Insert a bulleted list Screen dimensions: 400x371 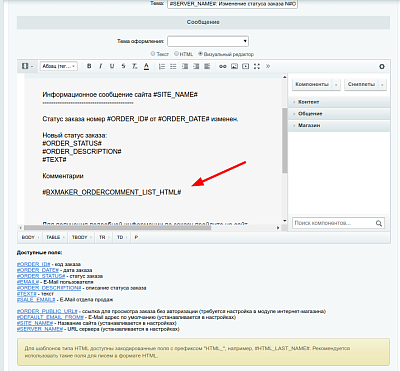[x=173, y=66]
